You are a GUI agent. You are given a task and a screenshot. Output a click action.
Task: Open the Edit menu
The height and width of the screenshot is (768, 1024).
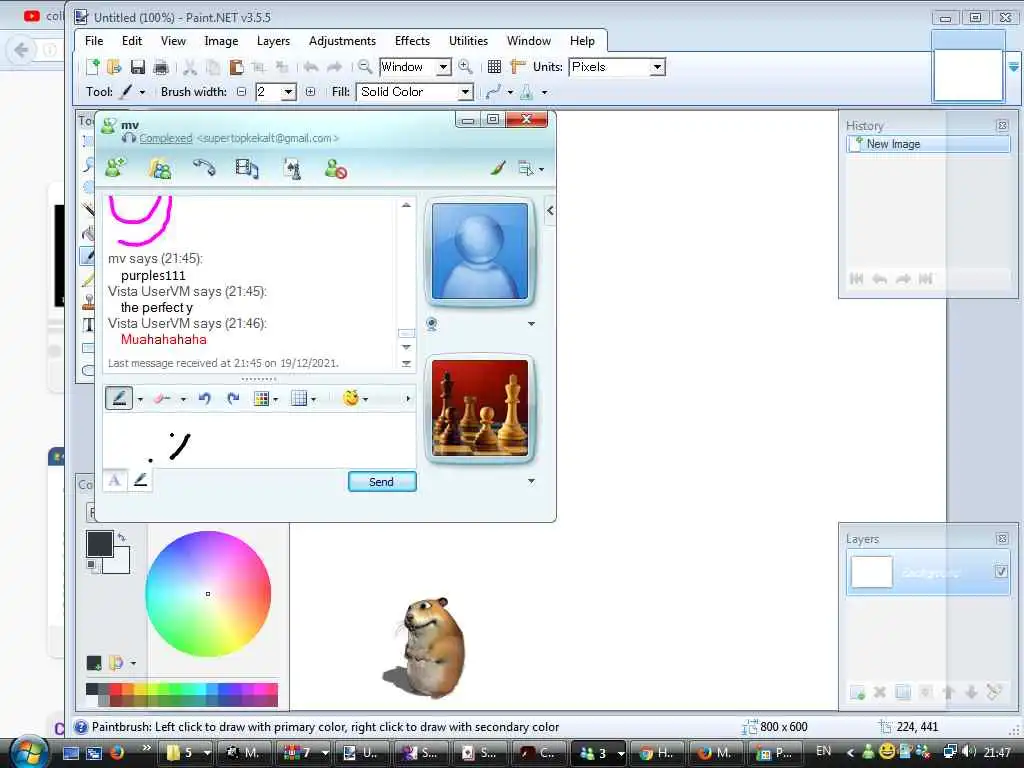tap(132, 40)
